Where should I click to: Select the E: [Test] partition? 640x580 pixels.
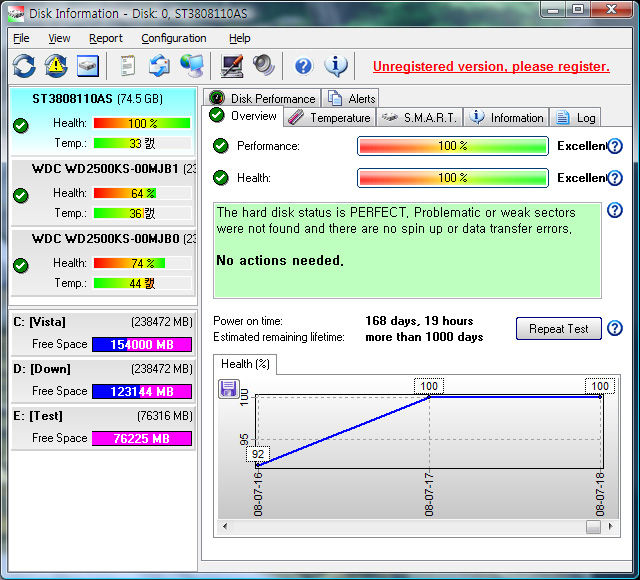click(103, 427)
